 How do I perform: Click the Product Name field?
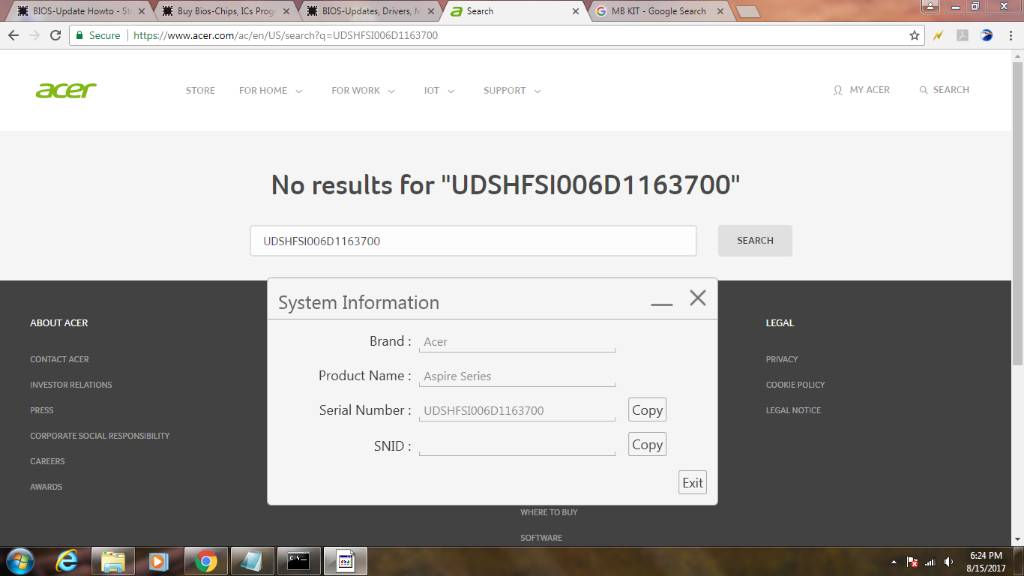[517, 376]
